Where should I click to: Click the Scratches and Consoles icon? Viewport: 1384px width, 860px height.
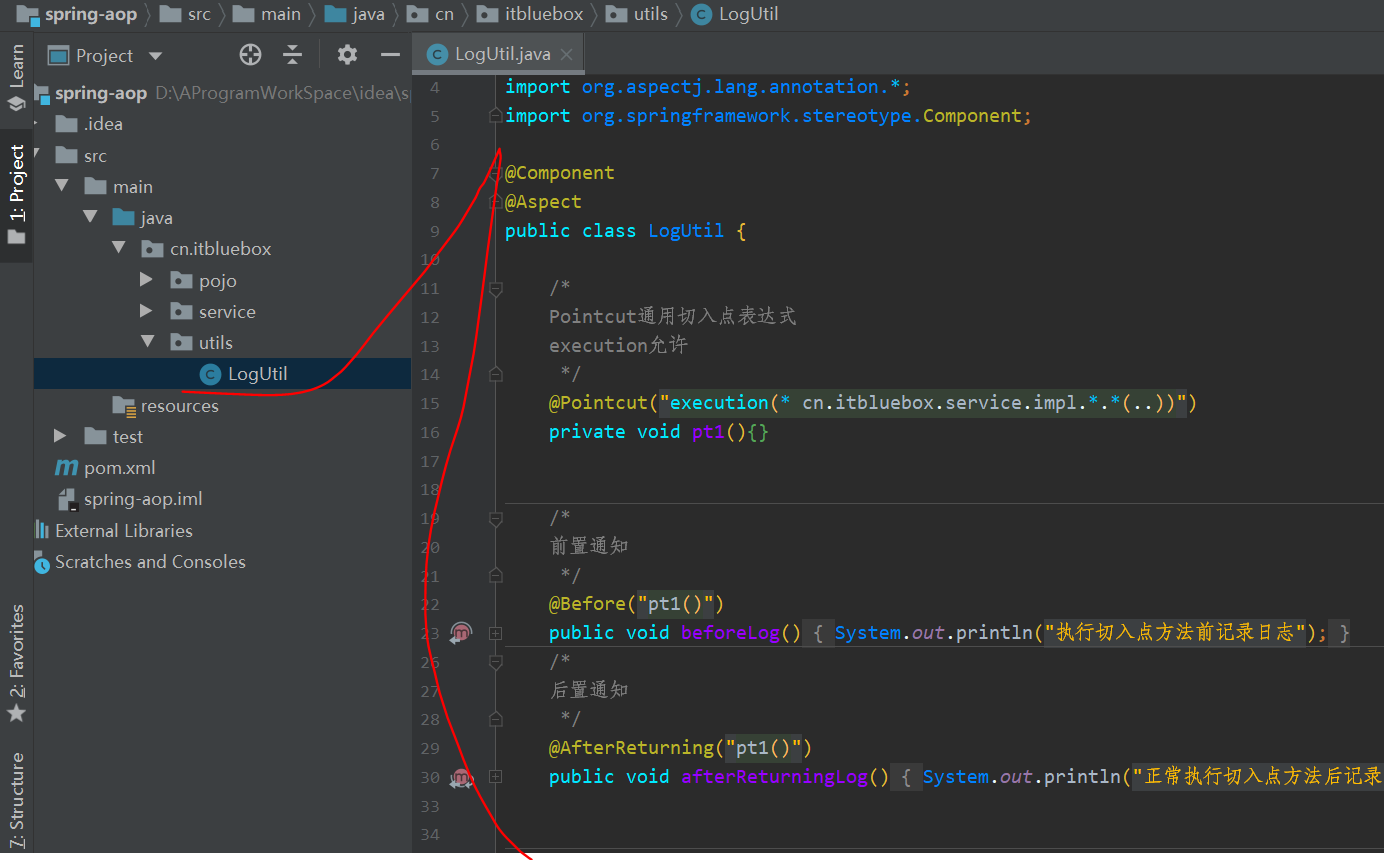click(x=42, y=563)
